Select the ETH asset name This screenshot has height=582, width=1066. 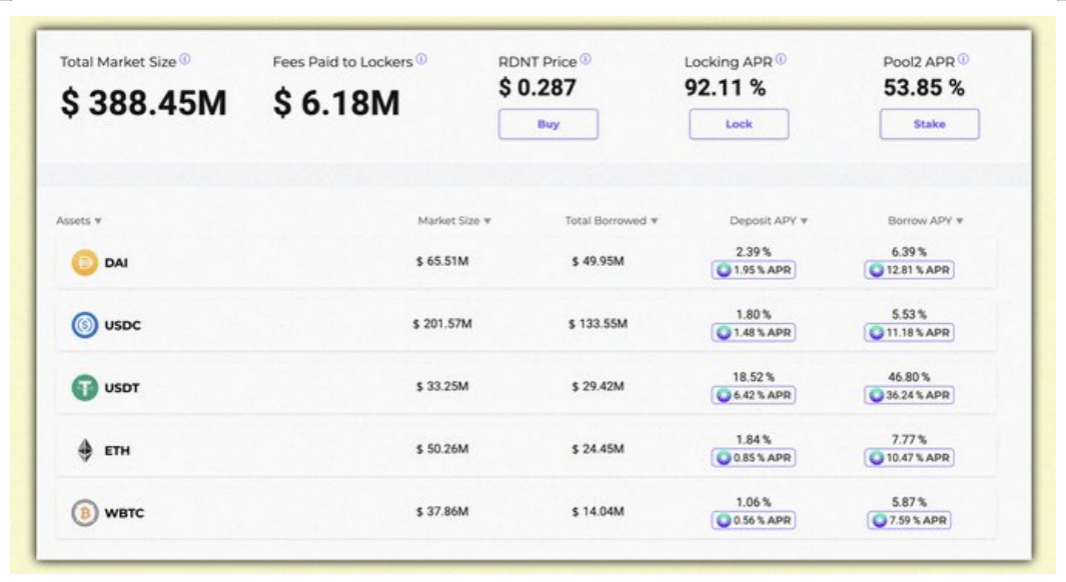pos(117,450)
